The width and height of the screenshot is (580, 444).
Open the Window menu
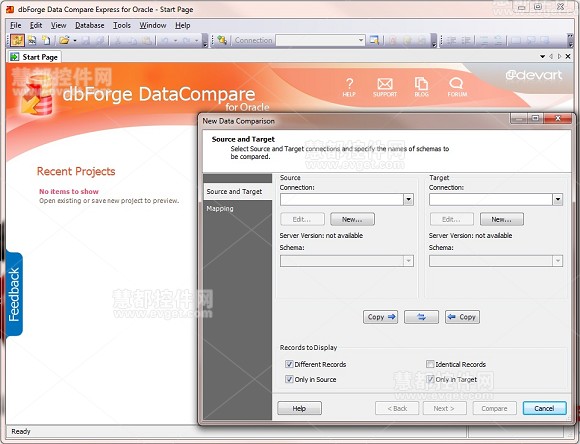point(153,25)
